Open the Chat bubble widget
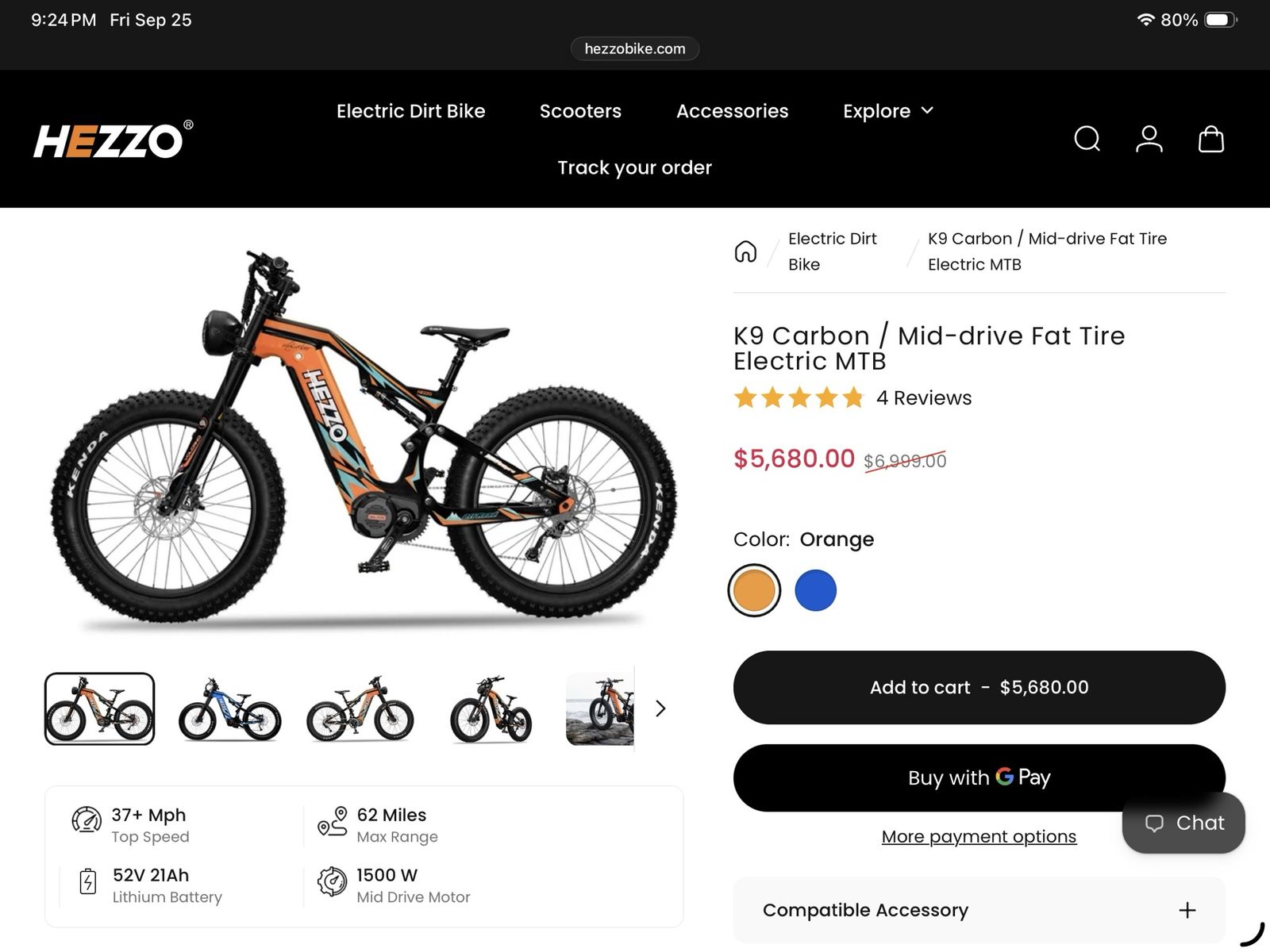 [x=1183, y=823]
